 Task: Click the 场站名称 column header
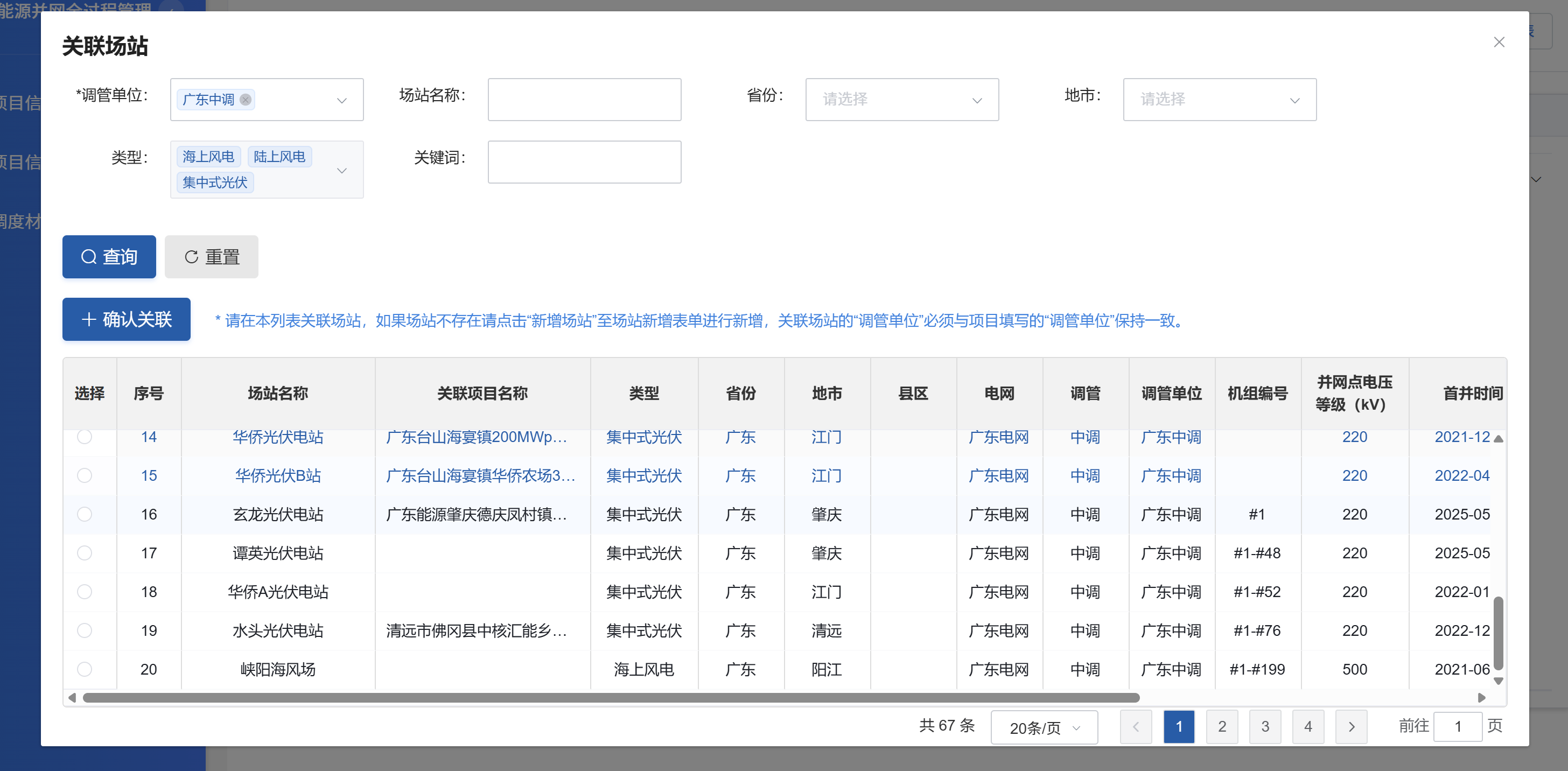[278, 394]
